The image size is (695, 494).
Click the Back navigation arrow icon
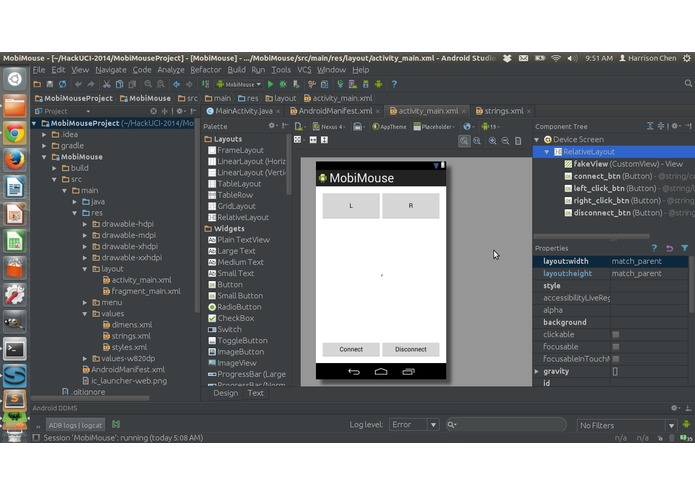[x=176, y=84]
